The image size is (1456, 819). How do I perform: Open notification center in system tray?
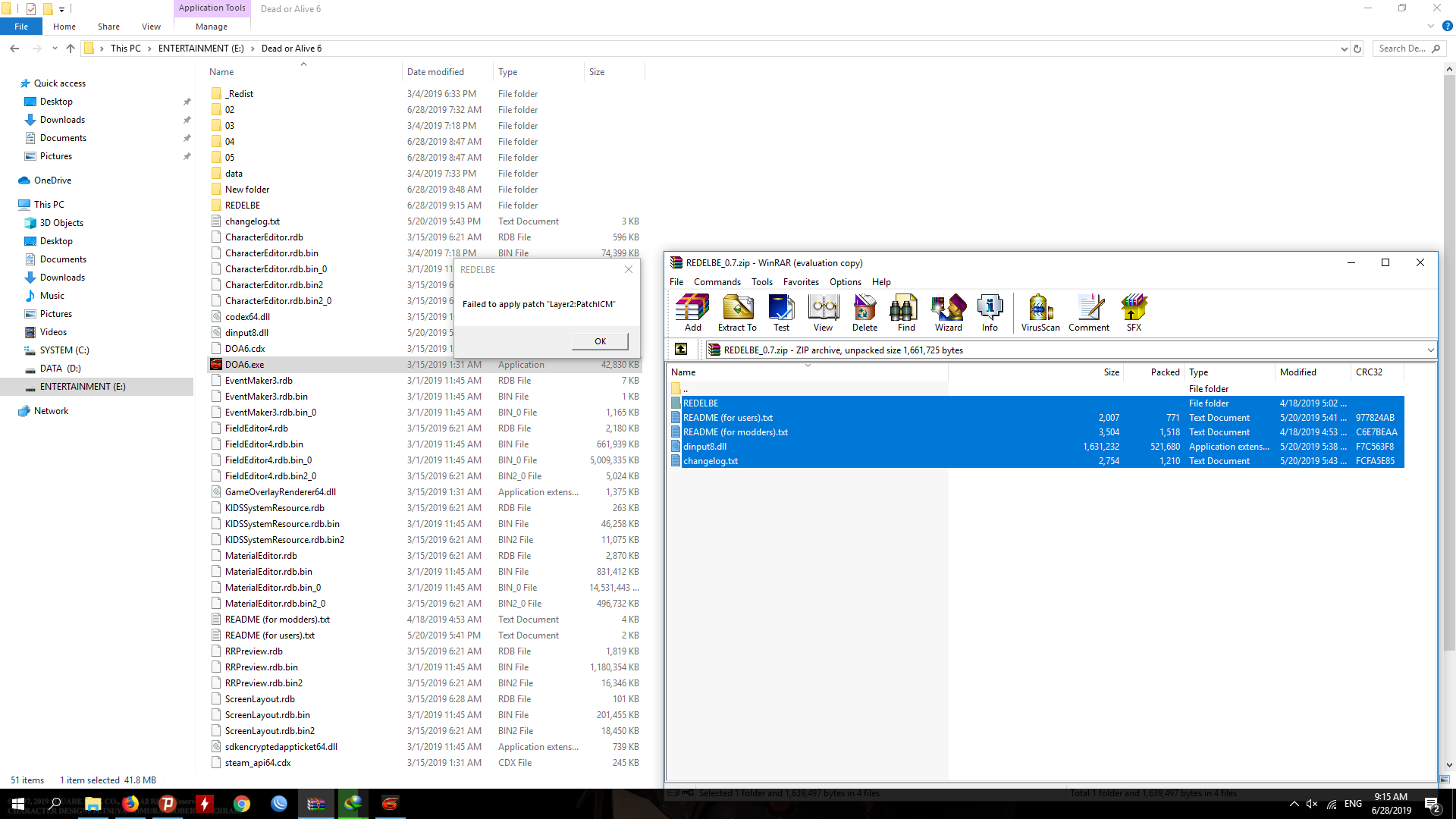coord(1432,804)
